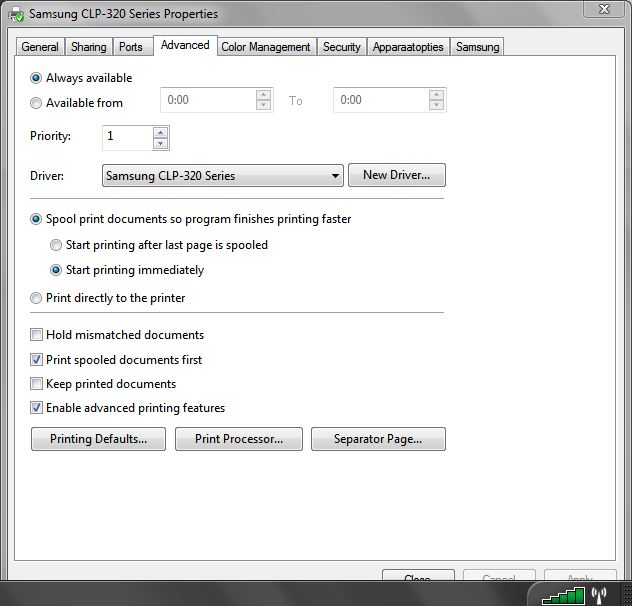This screenshot has height=606, width=632.
Task: Open the Apparaatopties tab
Action: (408, 47)
